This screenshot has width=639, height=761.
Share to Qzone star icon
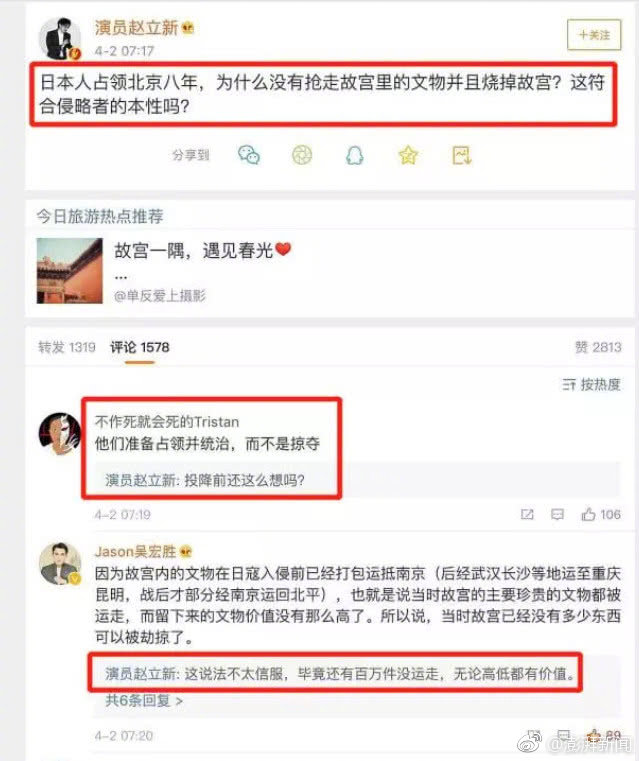pyautogui.click(x=408, y=155)
